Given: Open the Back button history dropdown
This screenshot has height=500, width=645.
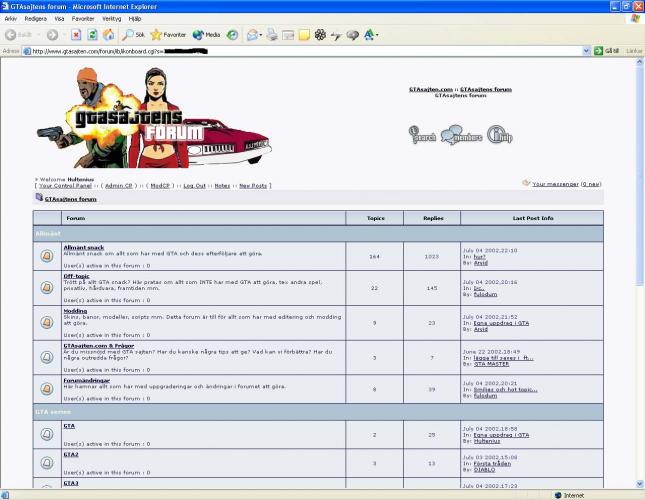Looking at the screenshot, I should pos(39,35).
